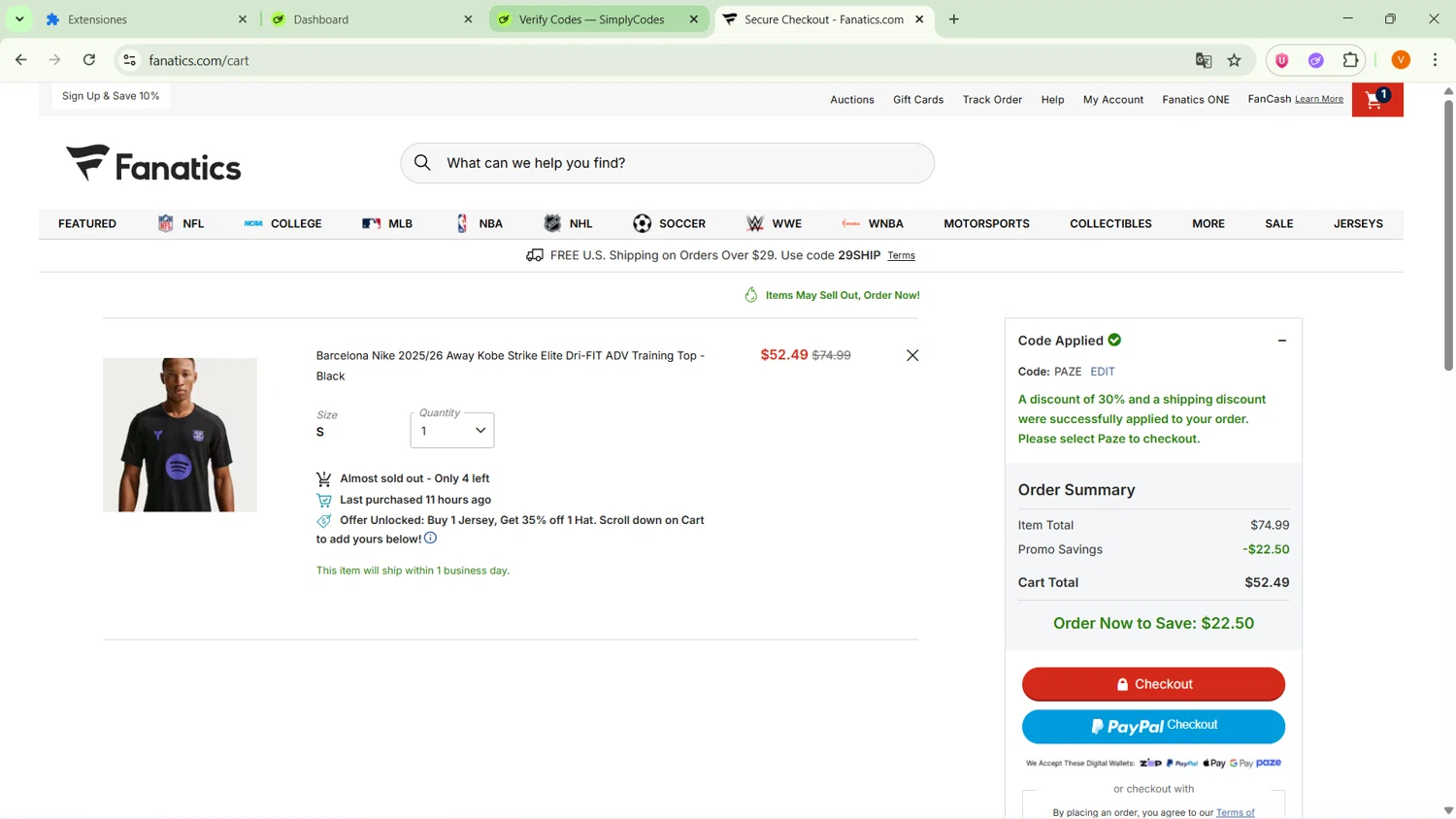Open the Barcelona Nike training top title
Viewport: 1456px width, 819px height.
tap(511, 366)
